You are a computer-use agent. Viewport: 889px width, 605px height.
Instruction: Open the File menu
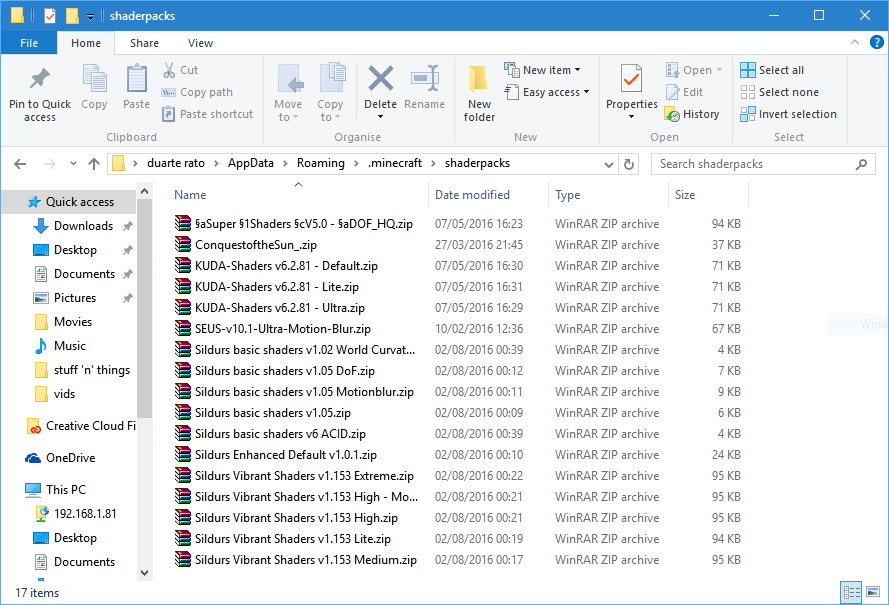coord(29,43)
